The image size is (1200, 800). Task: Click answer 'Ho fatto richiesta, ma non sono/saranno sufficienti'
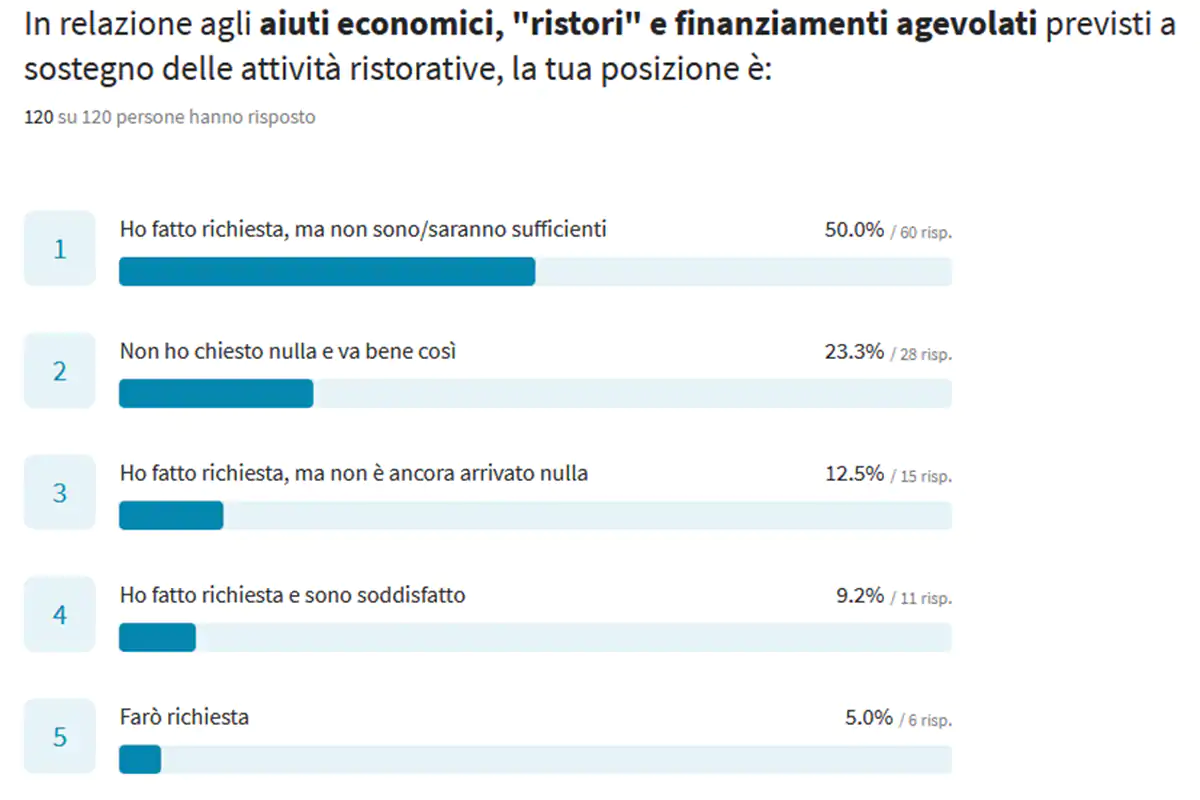(363, 229)
